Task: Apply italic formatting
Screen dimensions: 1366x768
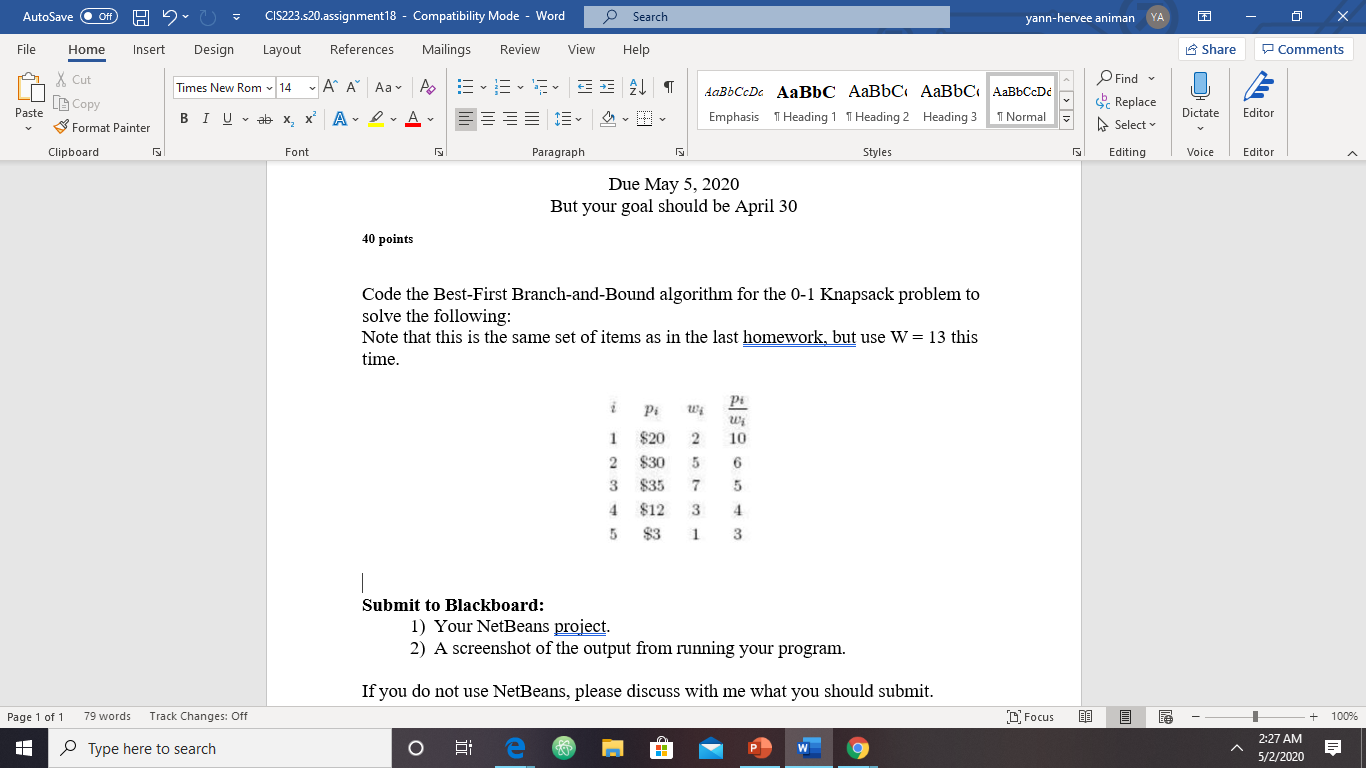Action: 205,118
